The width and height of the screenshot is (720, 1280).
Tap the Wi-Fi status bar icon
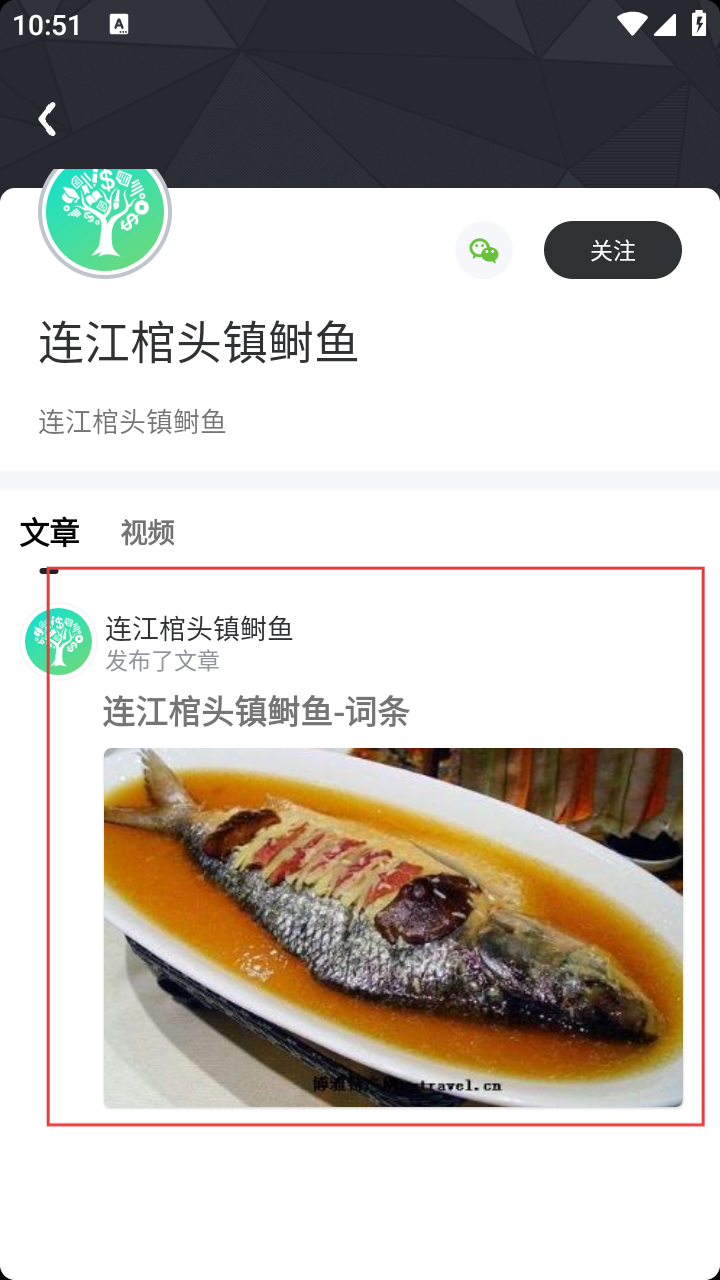[x=631, y=24]
